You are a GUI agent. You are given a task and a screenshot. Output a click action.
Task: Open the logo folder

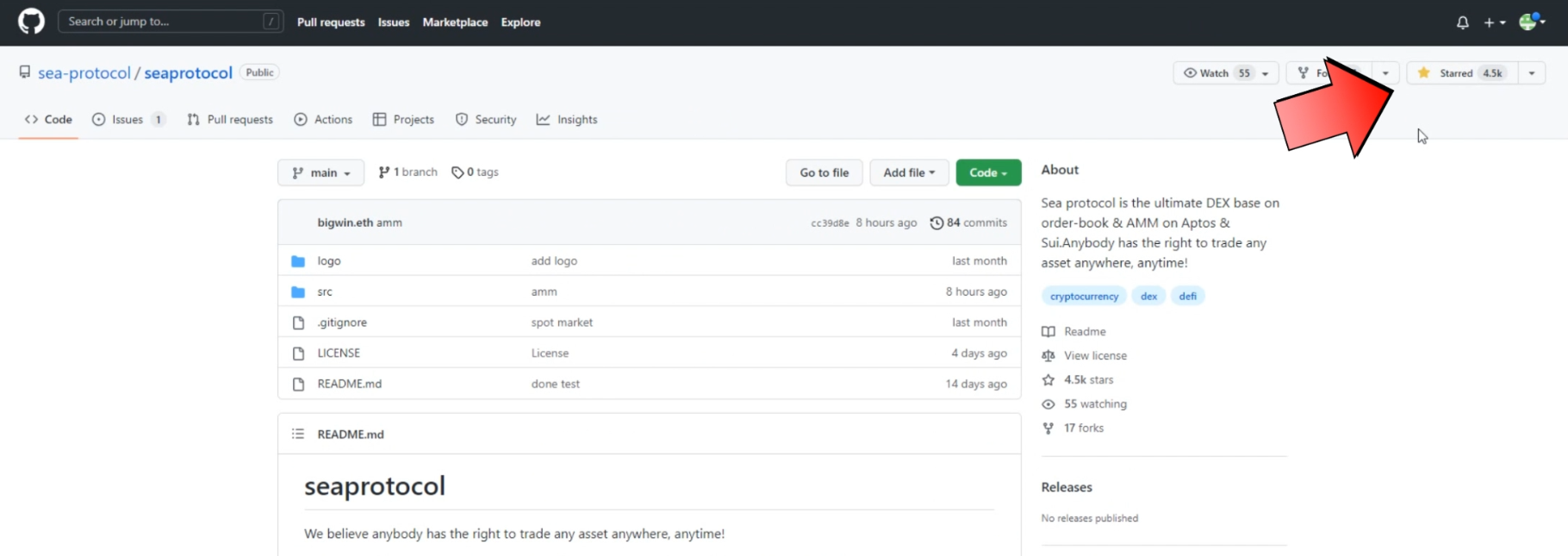pyautogui.click(x=329, y=261)
